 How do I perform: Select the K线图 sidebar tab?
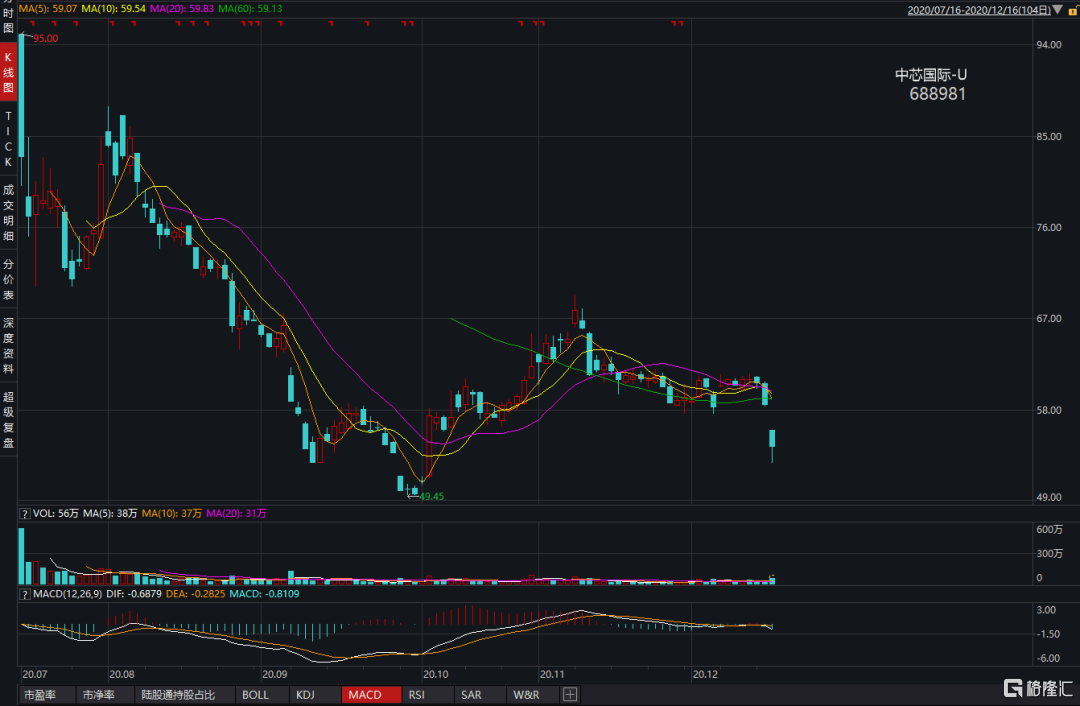(8, 72)
